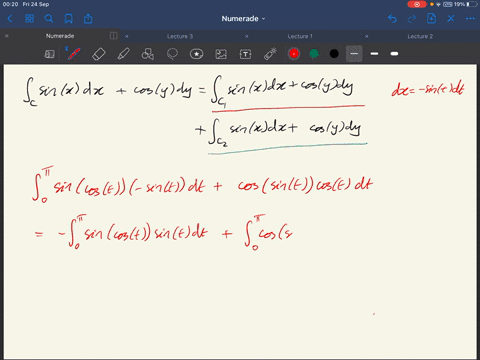Switch to the Lecture 2 tab

(x=420, y=36)
